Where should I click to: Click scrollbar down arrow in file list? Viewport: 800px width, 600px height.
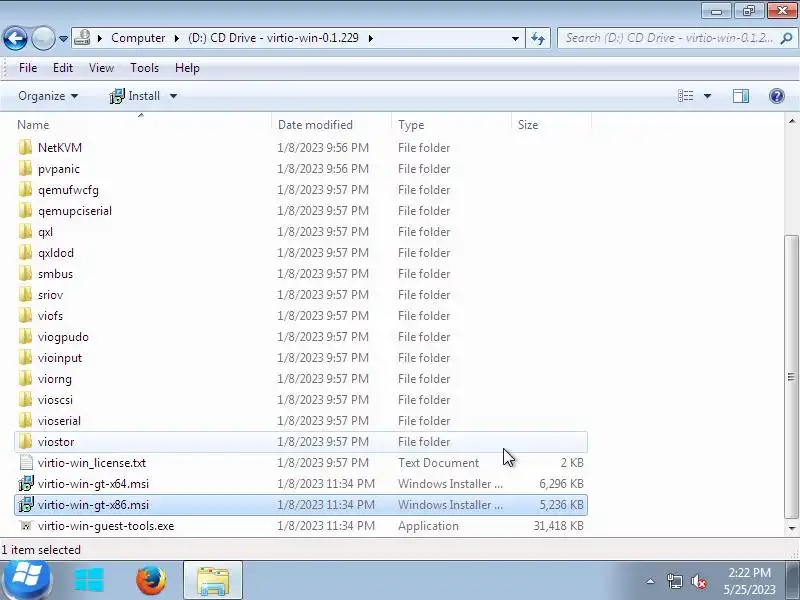[792, 529]
